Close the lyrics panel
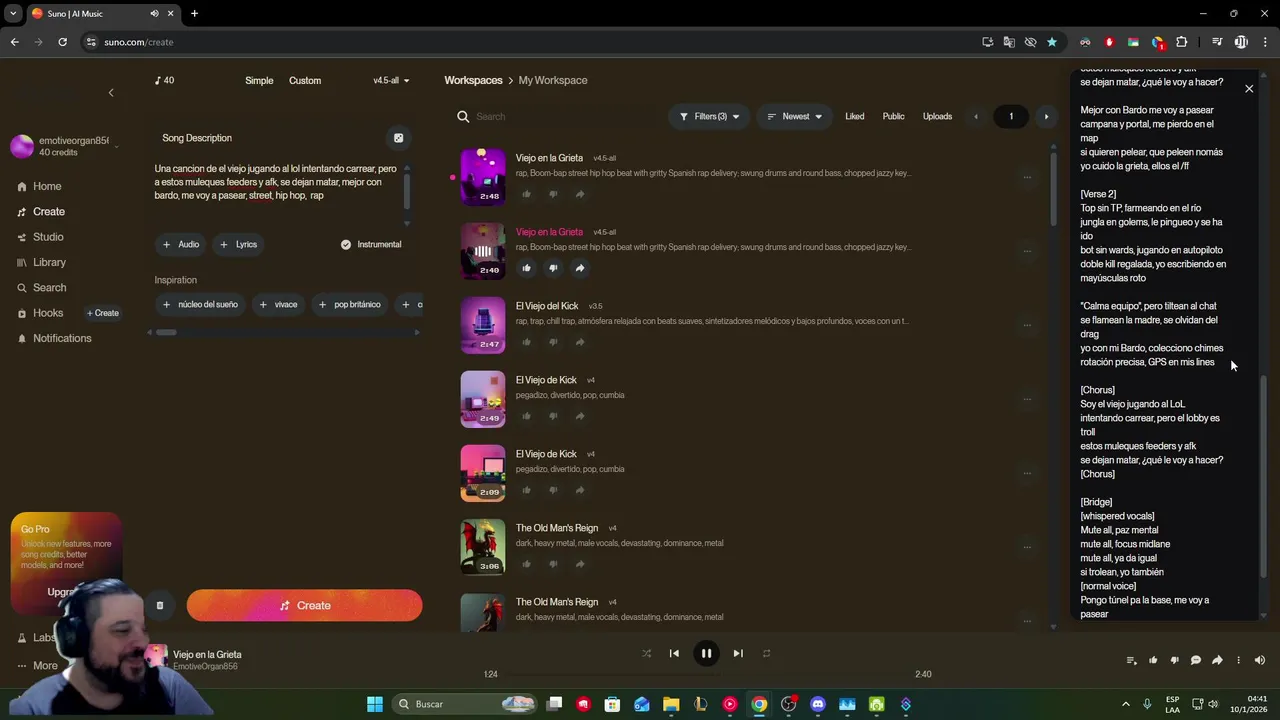 pyautogui.click(x=1249, y=89)
